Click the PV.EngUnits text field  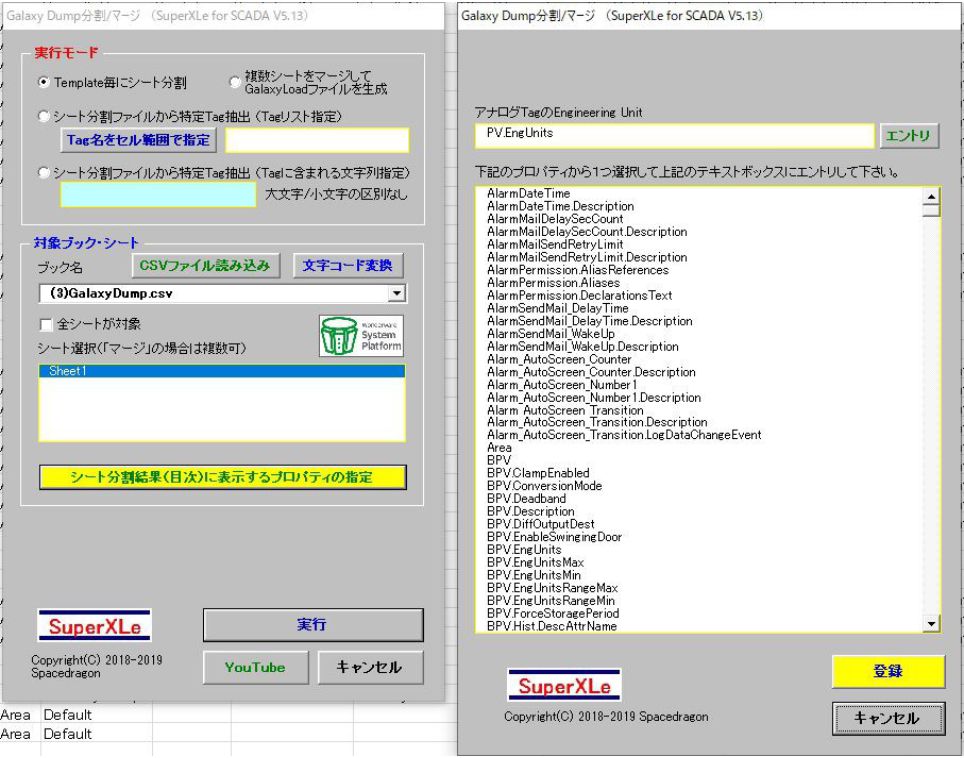[674, 135]
